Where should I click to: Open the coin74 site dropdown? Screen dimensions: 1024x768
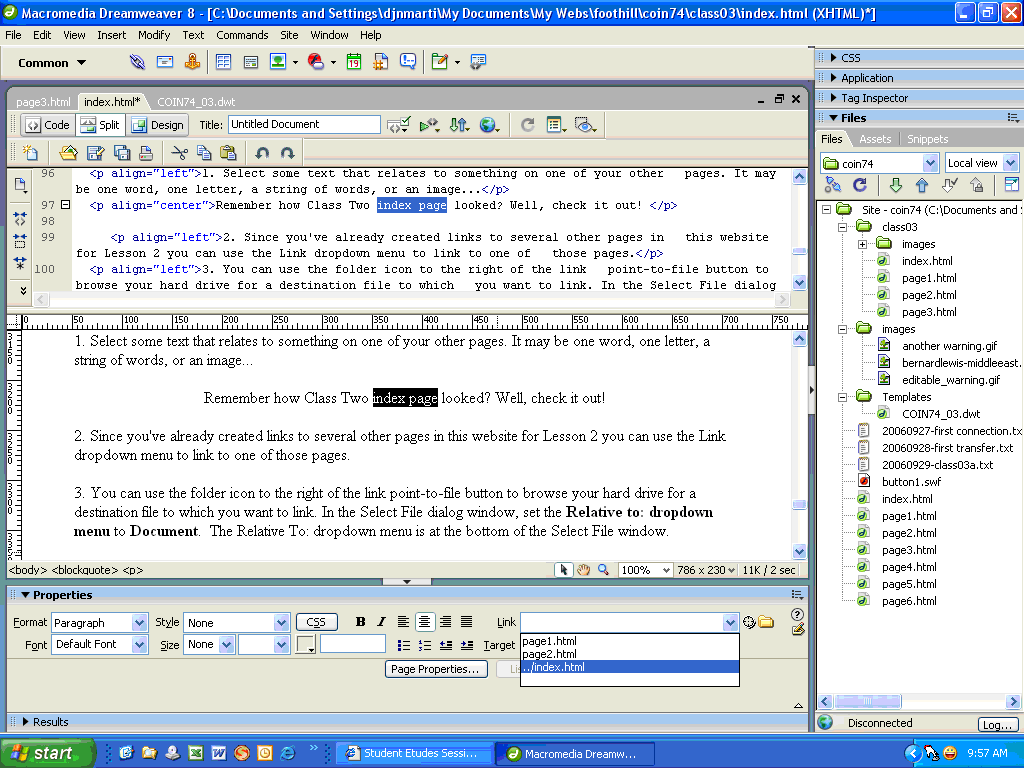(x=931, y=163)
